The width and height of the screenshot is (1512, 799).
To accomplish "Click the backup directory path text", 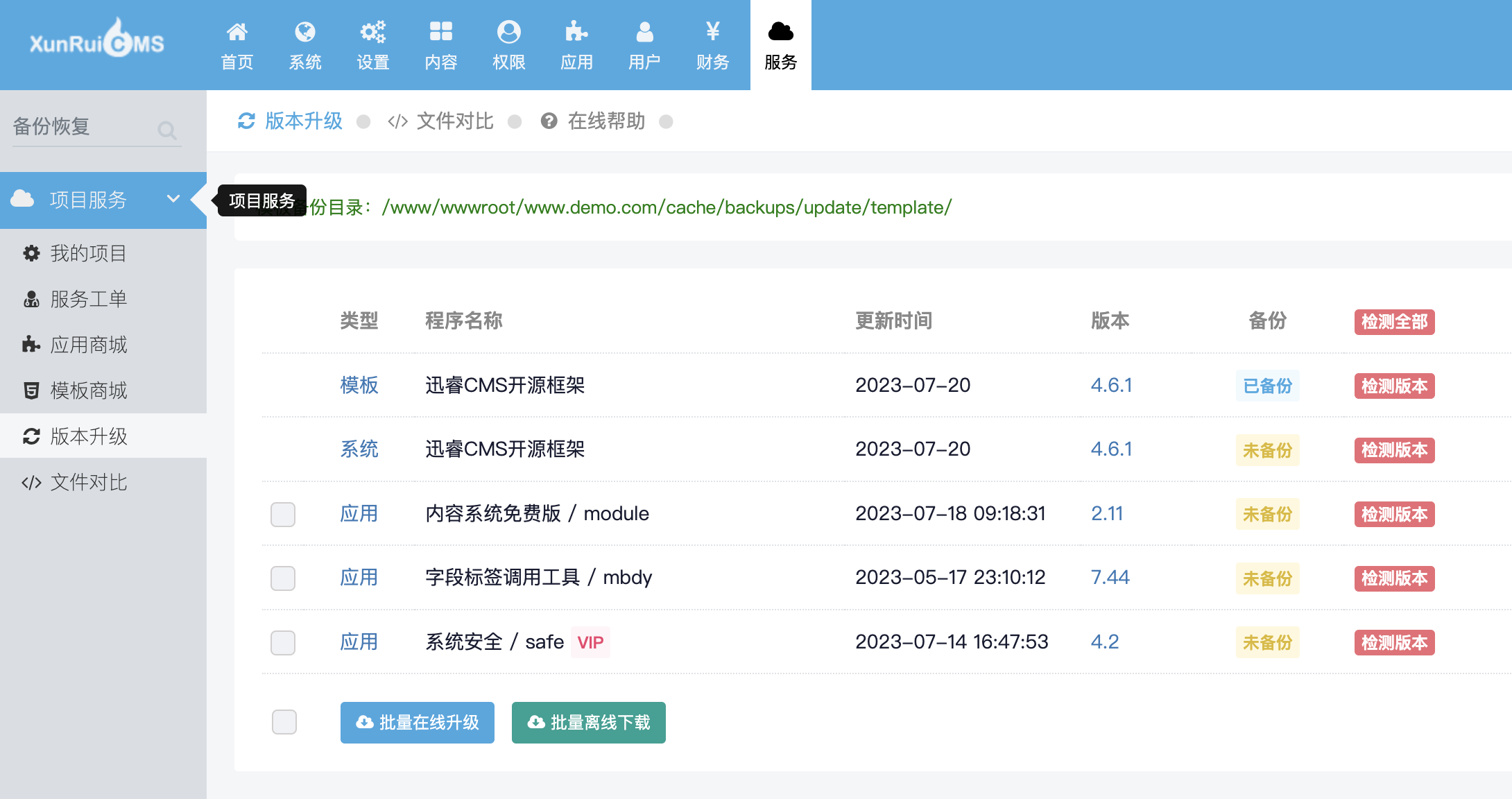I will [x=667, y=207].
